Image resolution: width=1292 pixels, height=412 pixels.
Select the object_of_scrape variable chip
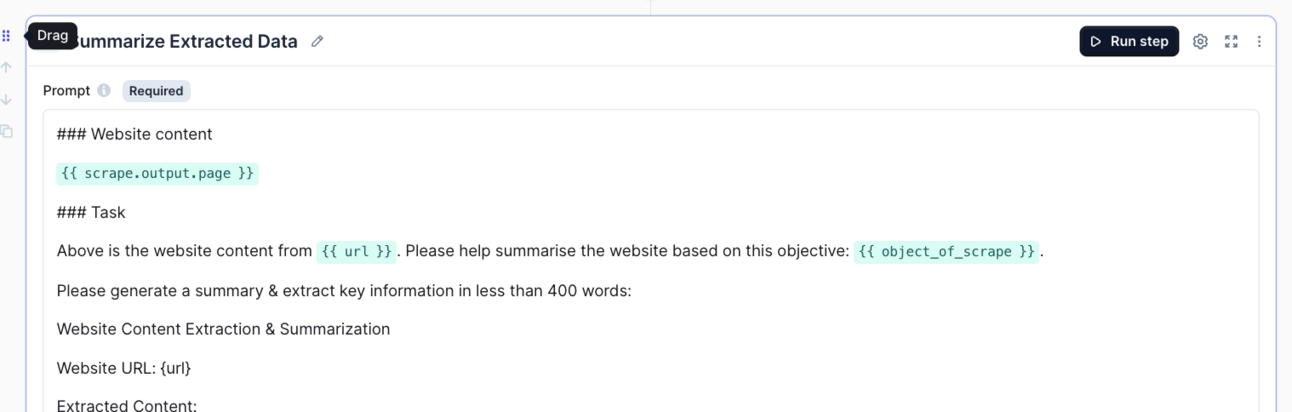coord(946,251)
